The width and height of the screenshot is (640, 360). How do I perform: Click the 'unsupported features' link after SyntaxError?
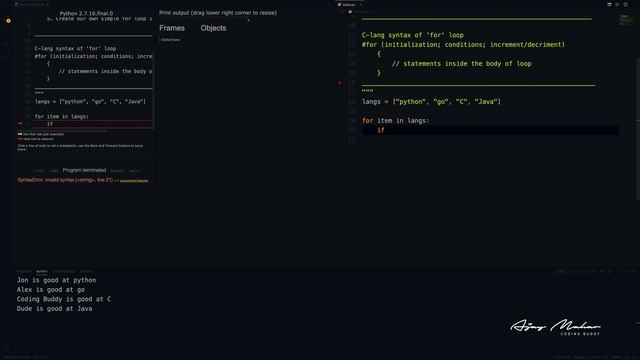pos(134,180)
